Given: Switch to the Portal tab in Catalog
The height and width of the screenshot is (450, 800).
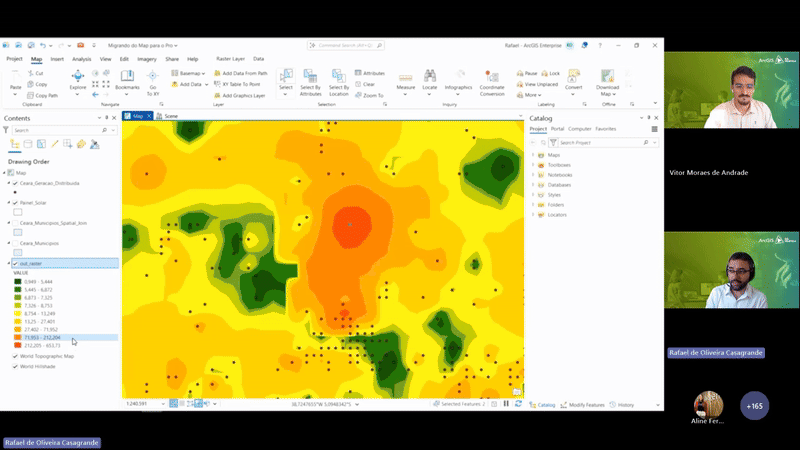Looking at the screenshot, I should click(x=557, y=129).
